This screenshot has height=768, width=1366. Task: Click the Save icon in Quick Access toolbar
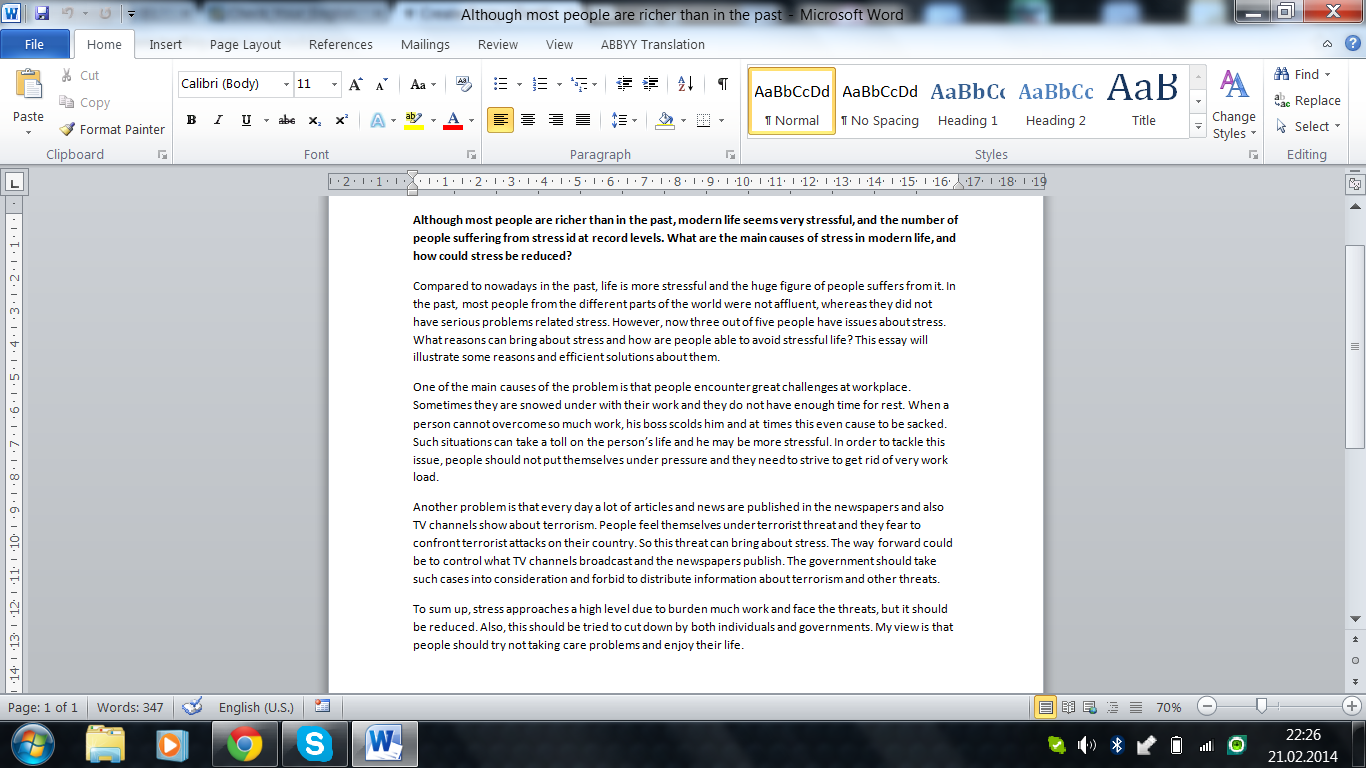pos(42,14)
